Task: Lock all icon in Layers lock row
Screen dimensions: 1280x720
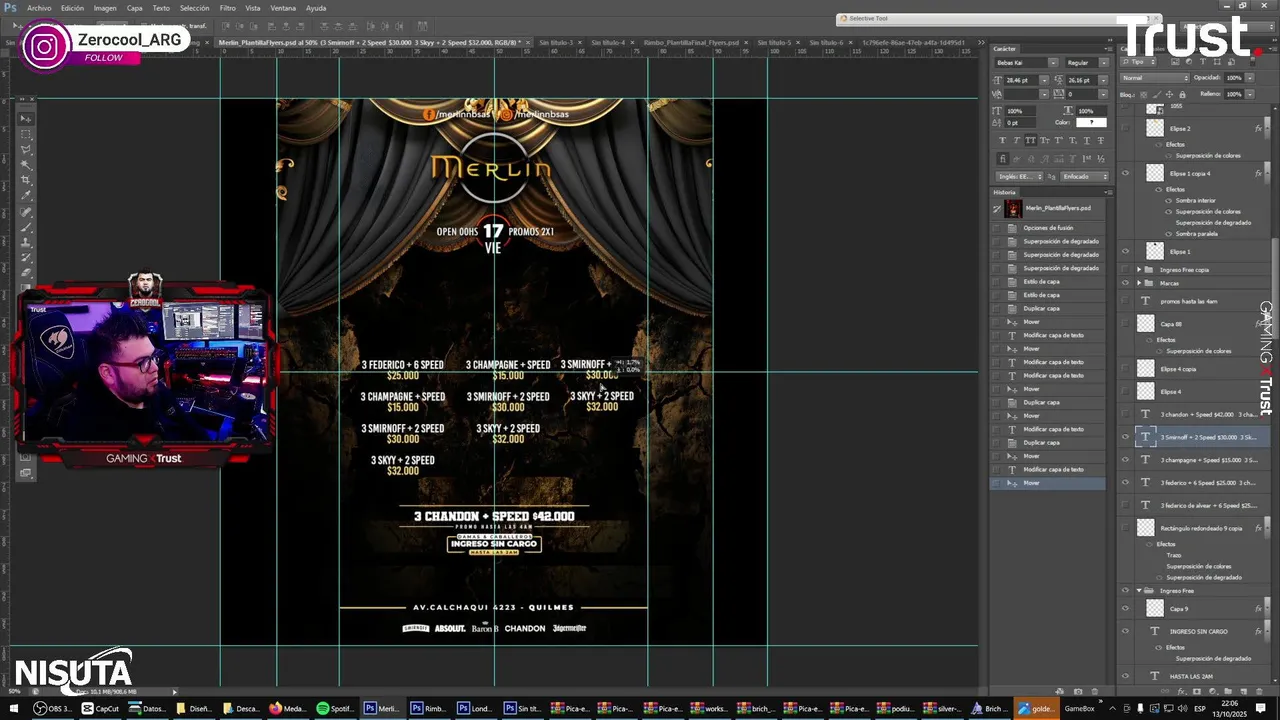Action: click(x=1182, y=94)
